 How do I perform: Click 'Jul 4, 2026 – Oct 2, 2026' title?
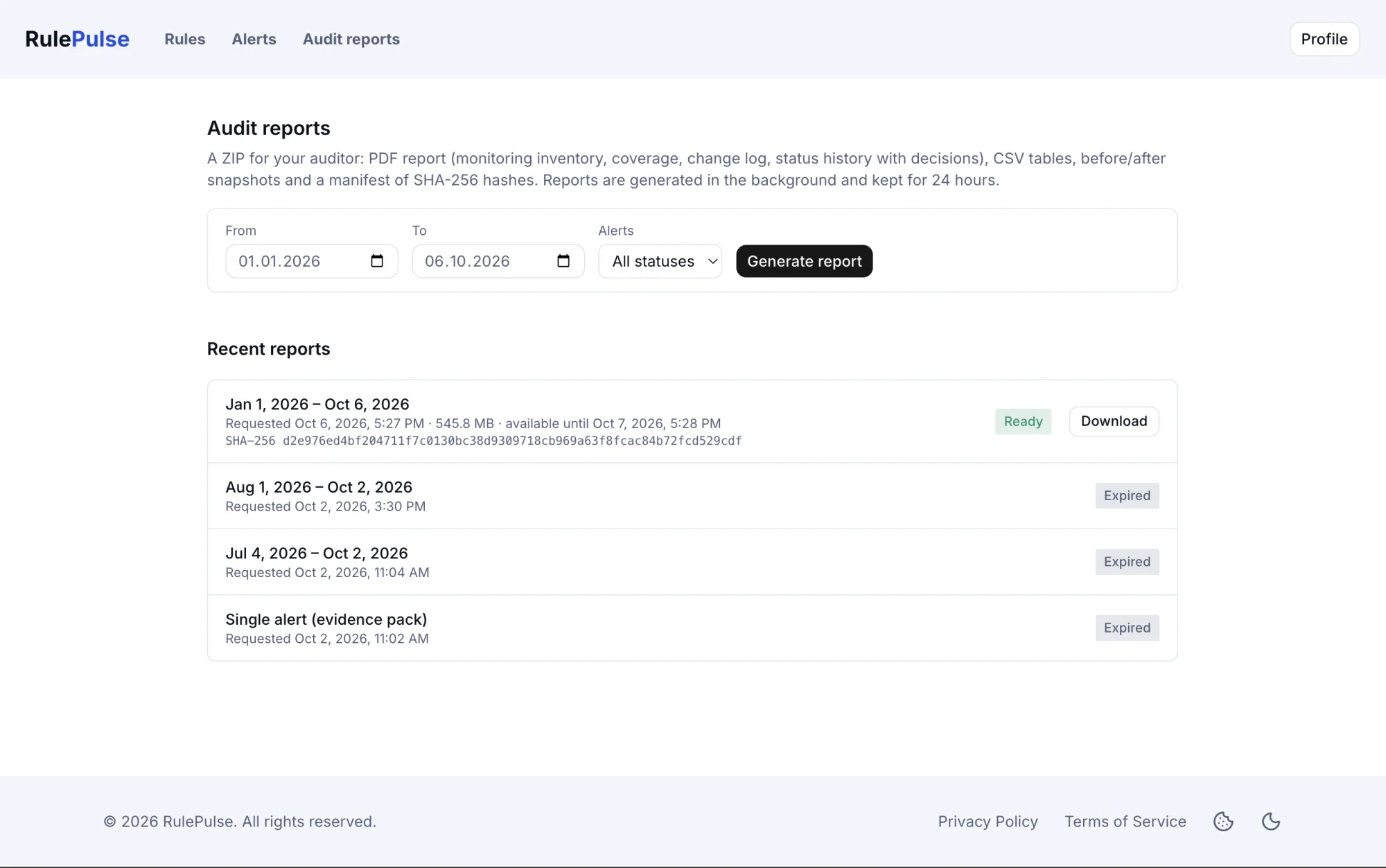[317, 553]
